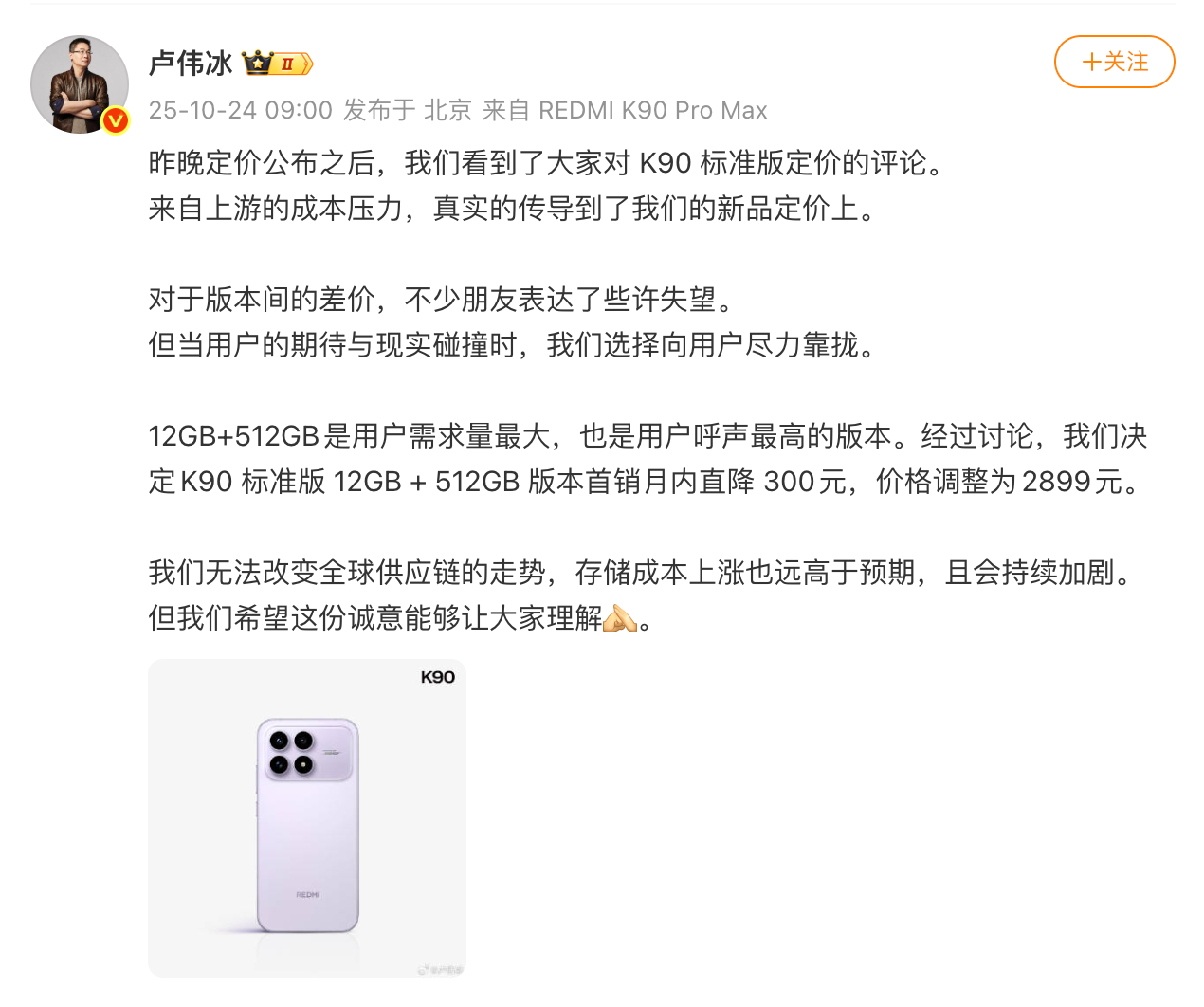Click the line mentioning K90 标准版定价的评论
The image size is (1204, 1007).
pos(547,163)
